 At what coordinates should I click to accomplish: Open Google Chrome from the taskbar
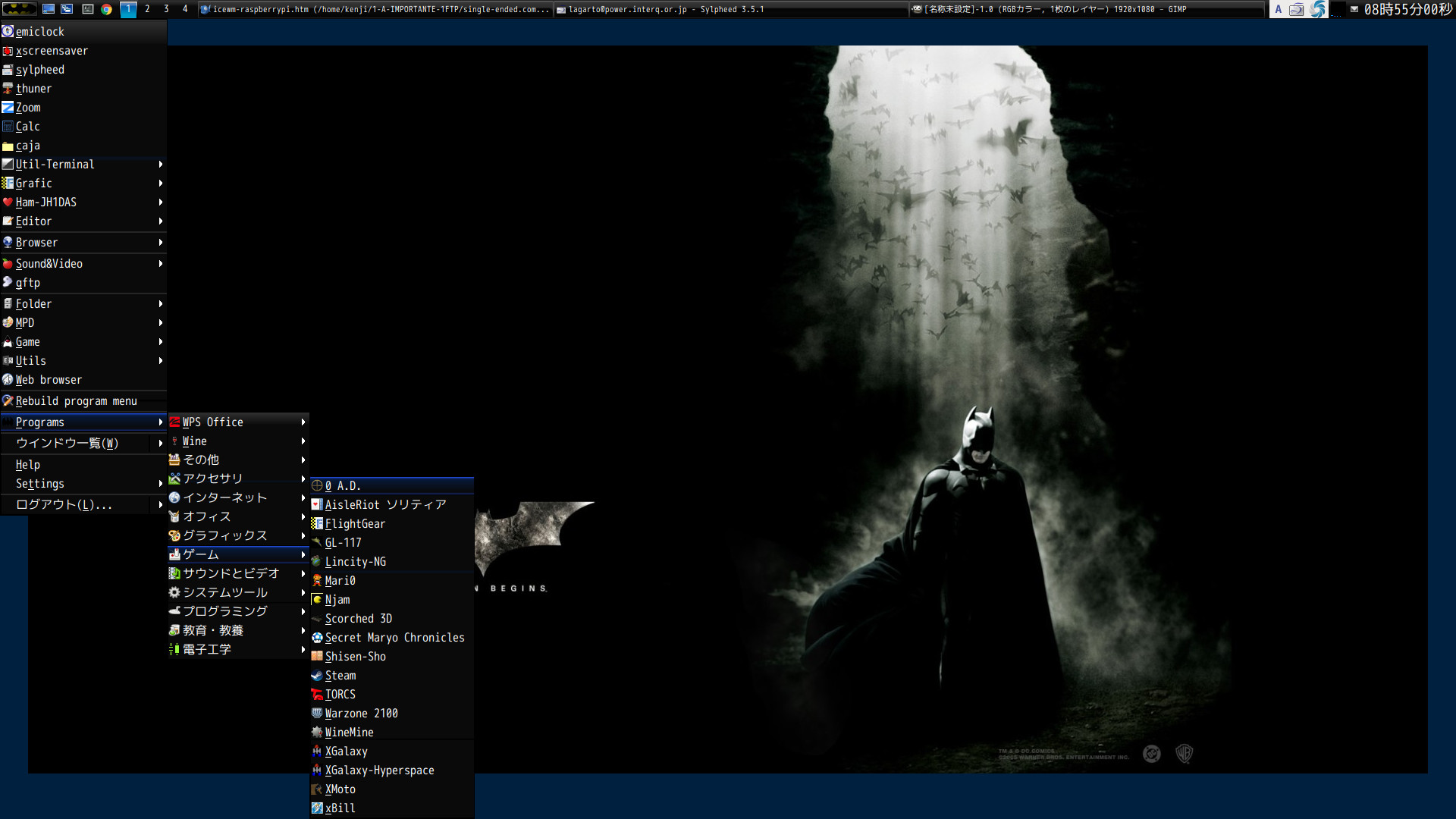[106, 9]
